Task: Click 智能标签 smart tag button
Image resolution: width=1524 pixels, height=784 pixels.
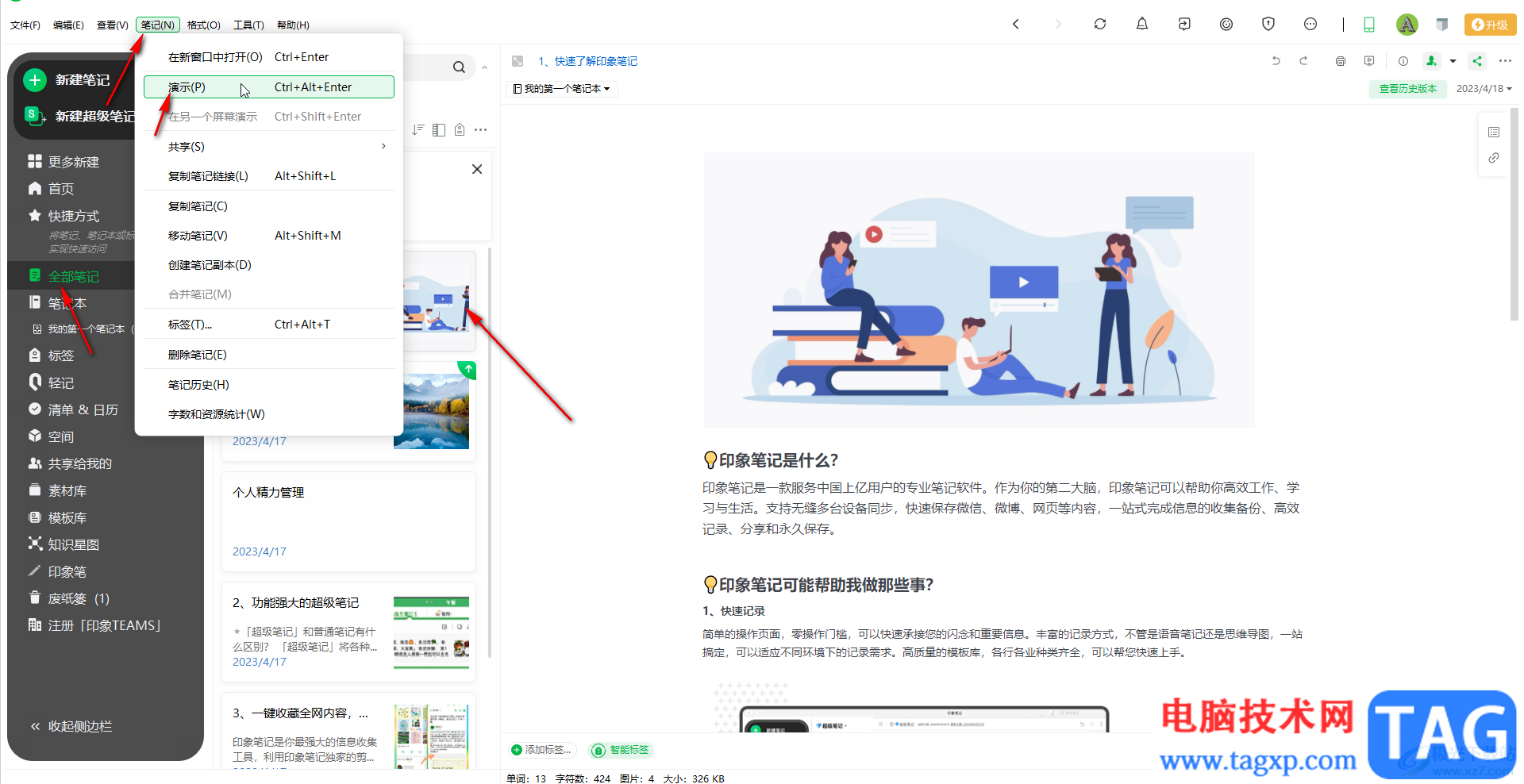Action: tap(622, 750)
